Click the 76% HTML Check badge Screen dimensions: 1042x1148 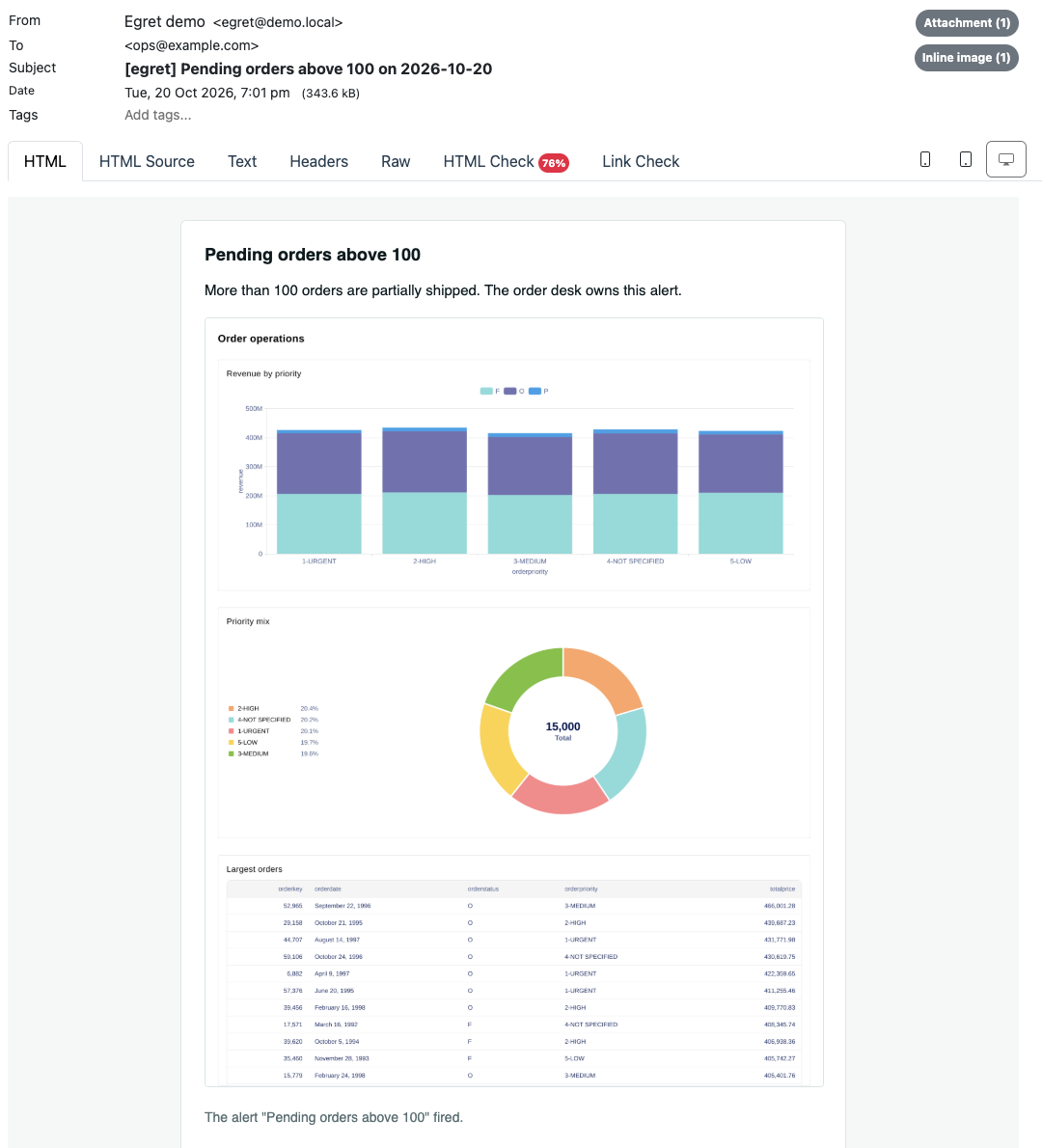(x=554, y=162)
